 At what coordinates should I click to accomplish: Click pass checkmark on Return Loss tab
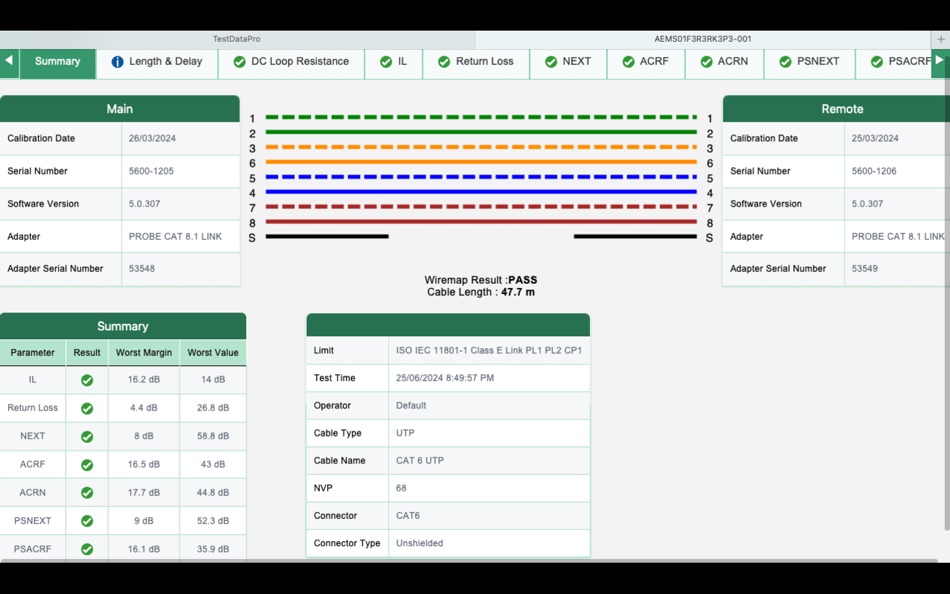coord(444,62)
